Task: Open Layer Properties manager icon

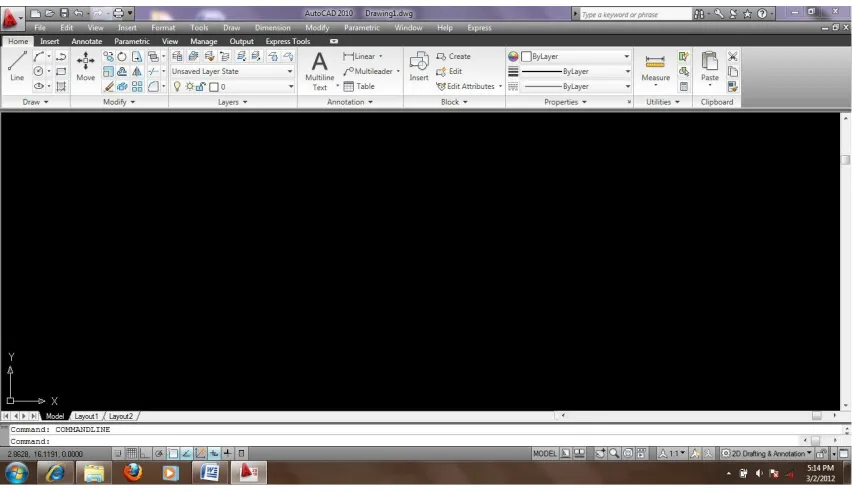Action: tap(177, 56)
